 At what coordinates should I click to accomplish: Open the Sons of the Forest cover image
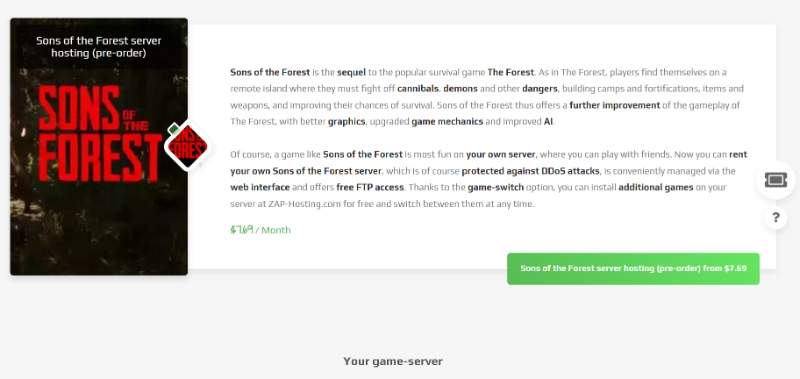[99, 147]
